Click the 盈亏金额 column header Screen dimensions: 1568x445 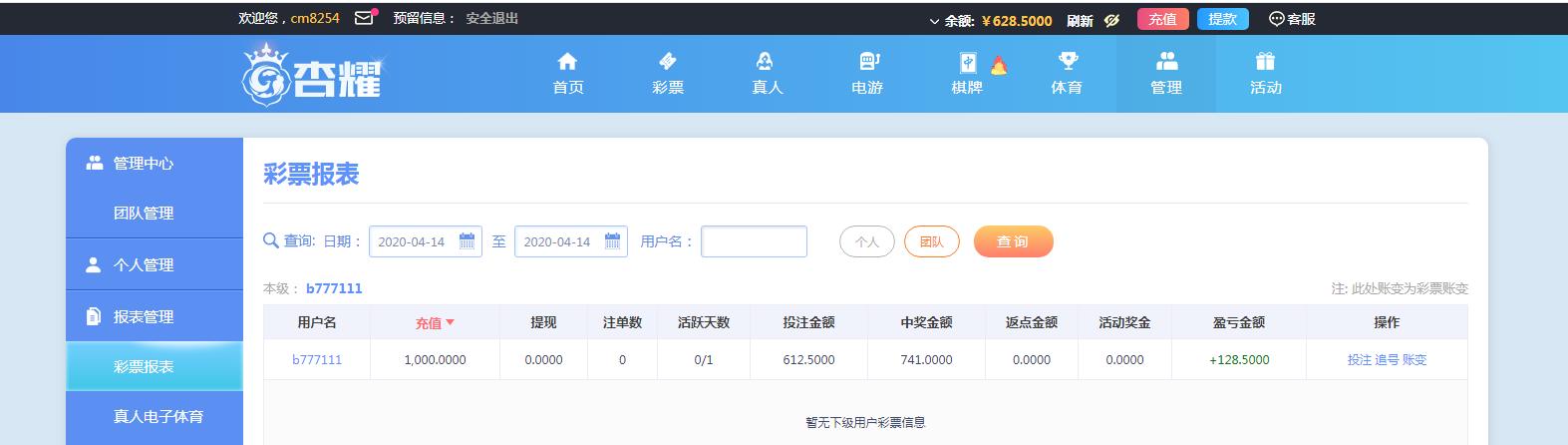1239,322
